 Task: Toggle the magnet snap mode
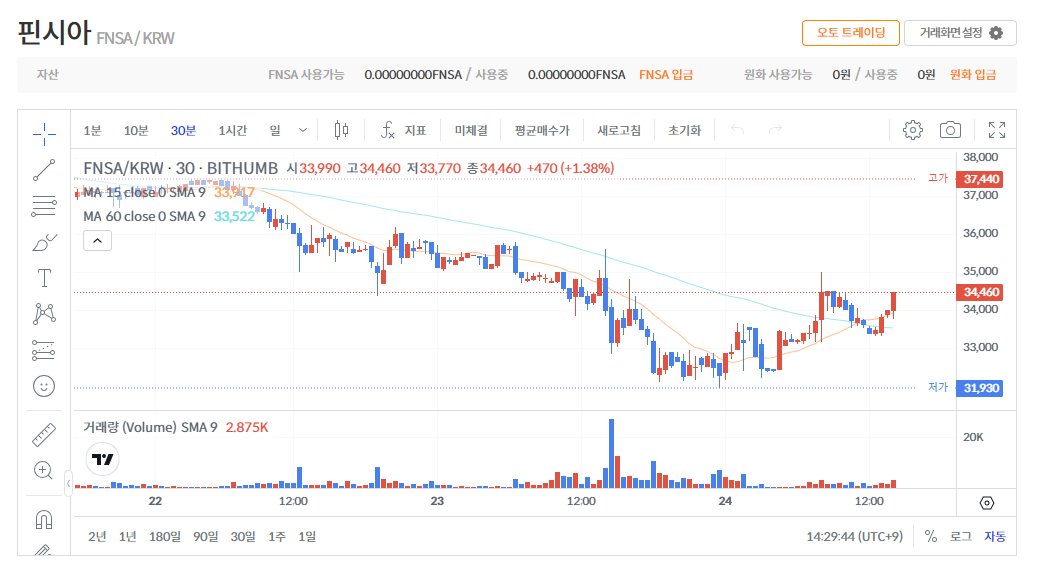coord(44,520)
